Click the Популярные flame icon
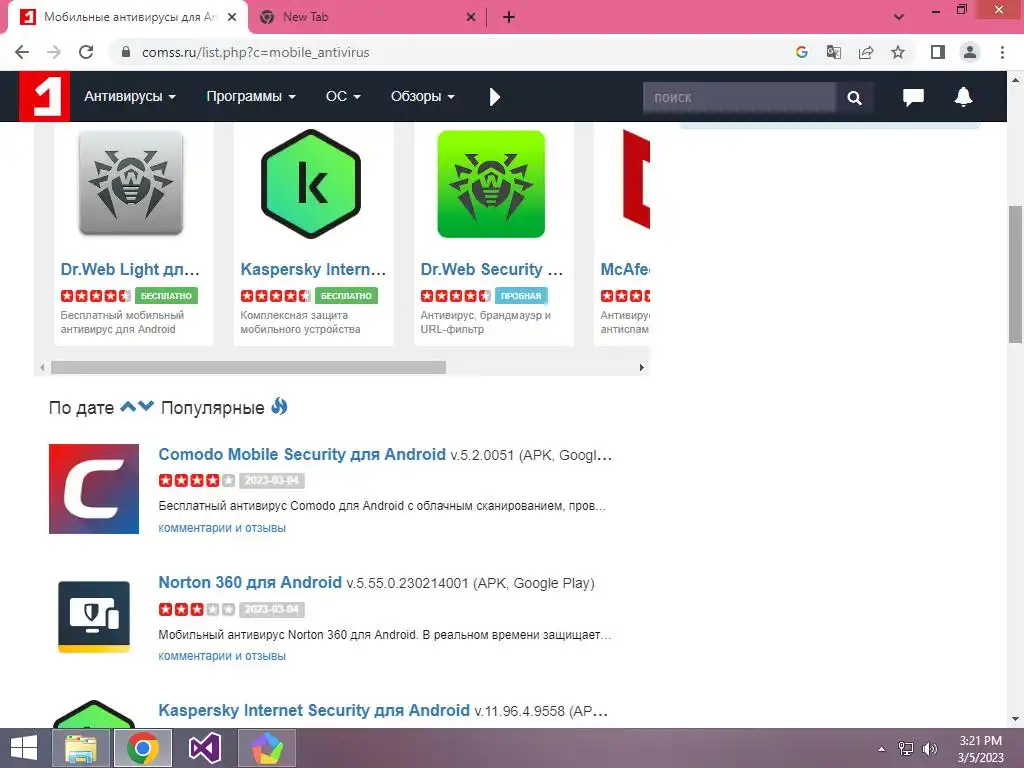The image size is (1024, 768). click(x=280, y=406)
